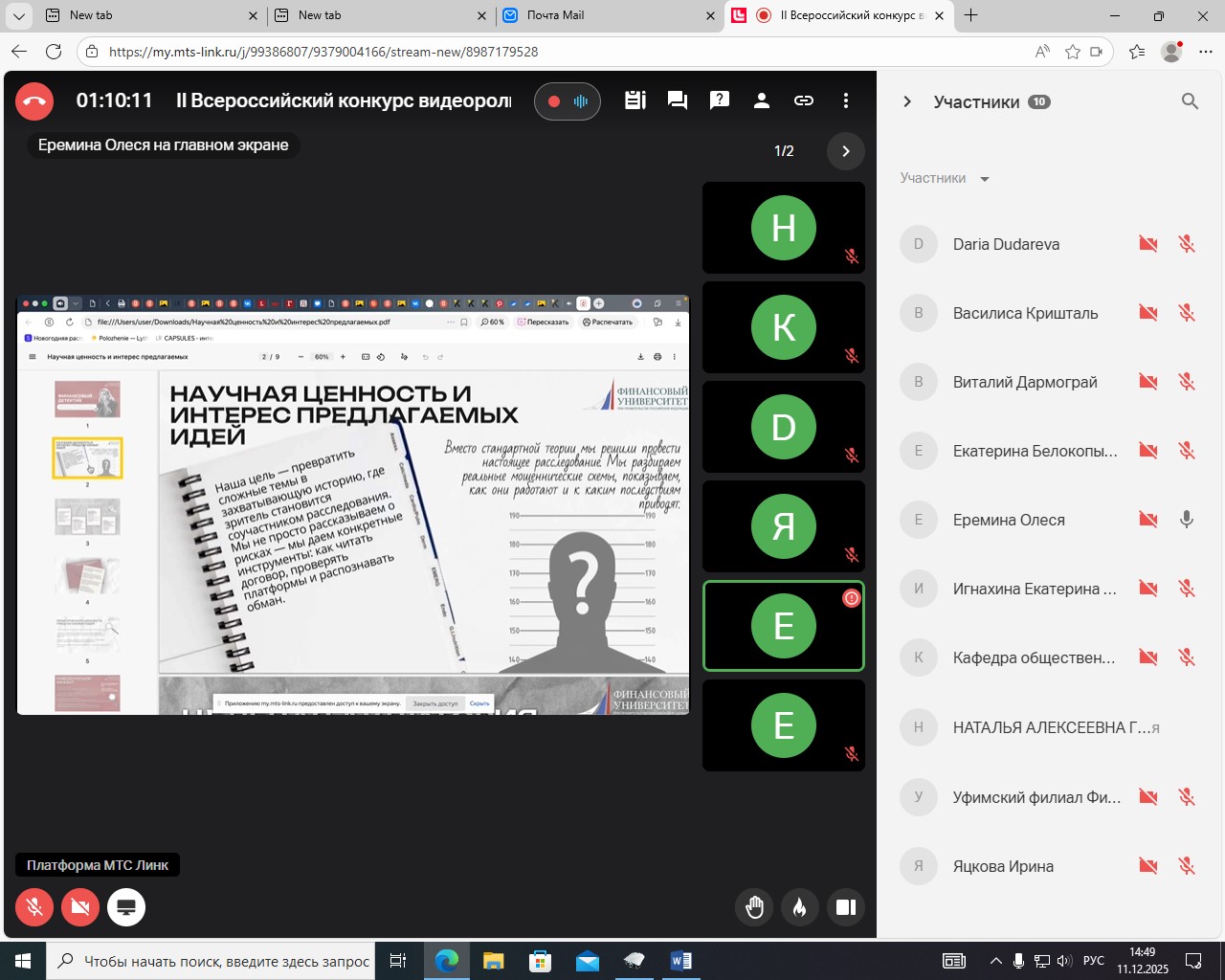This screenshot has width=1225, height=980.
Task: Collapse the participants side panel chevron
Action: pyautogui.click(x=907, y=101)
